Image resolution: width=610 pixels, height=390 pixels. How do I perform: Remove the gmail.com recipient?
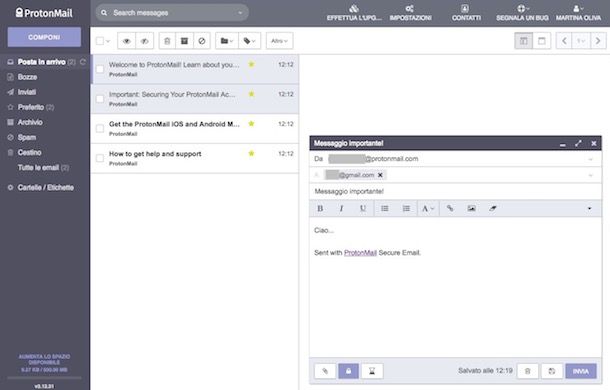pyautogui.click(x=380, y=175)
